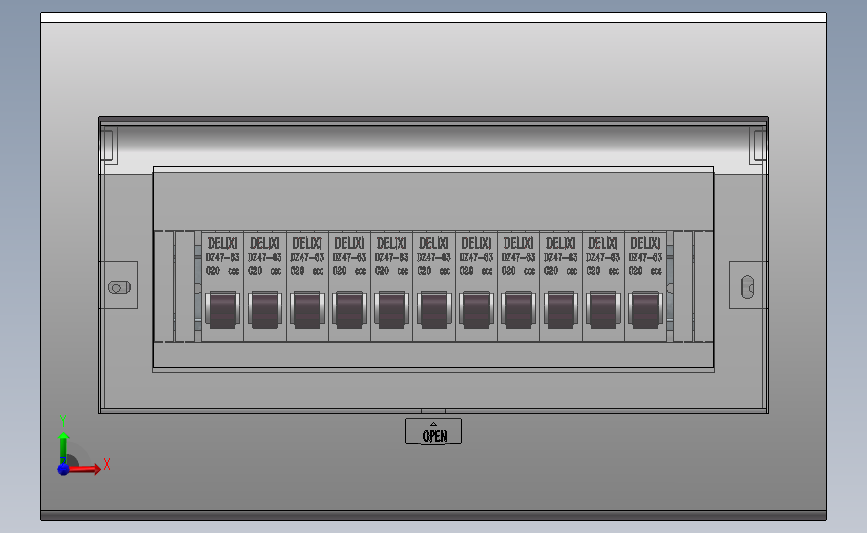
Task: Select the top-right cover hinge clip
Action: pos(758,146)
